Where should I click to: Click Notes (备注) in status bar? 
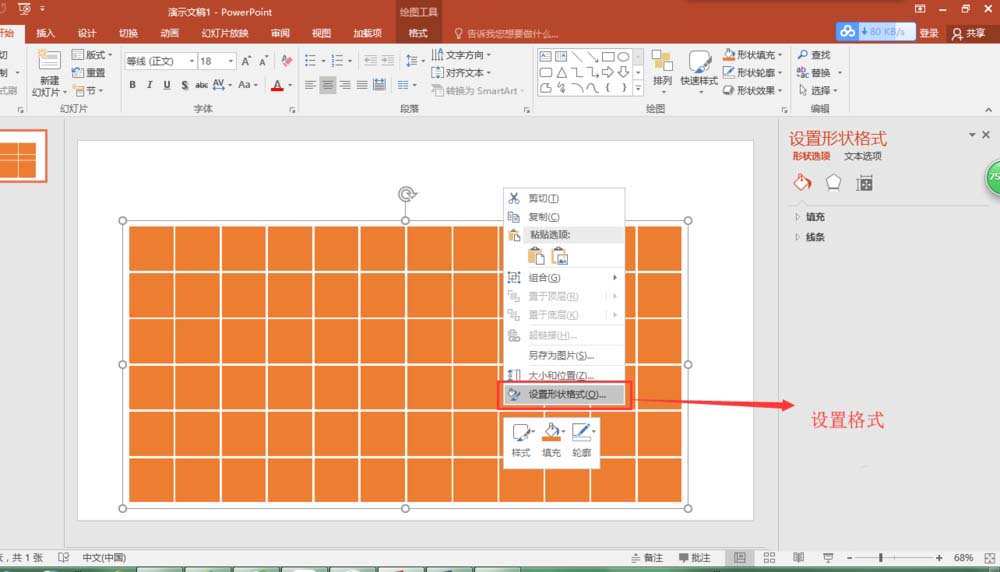pos(647,558)
